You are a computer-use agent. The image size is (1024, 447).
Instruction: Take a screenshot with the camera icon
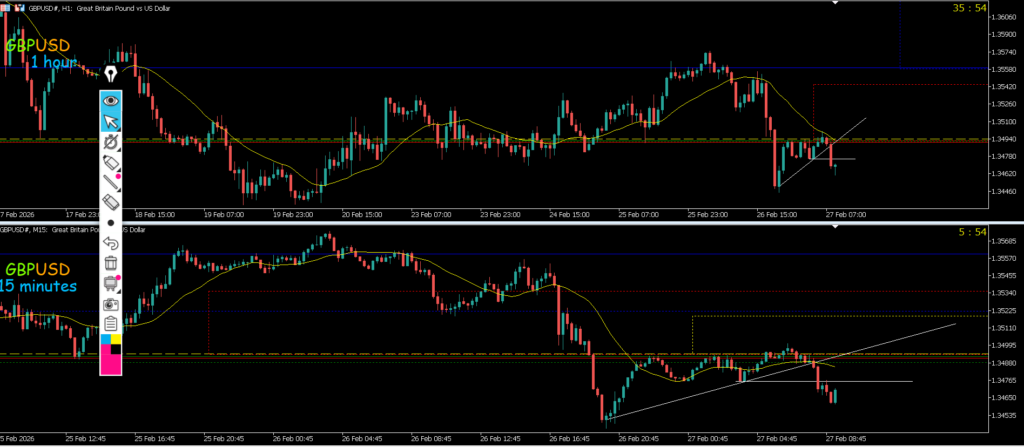111,303
